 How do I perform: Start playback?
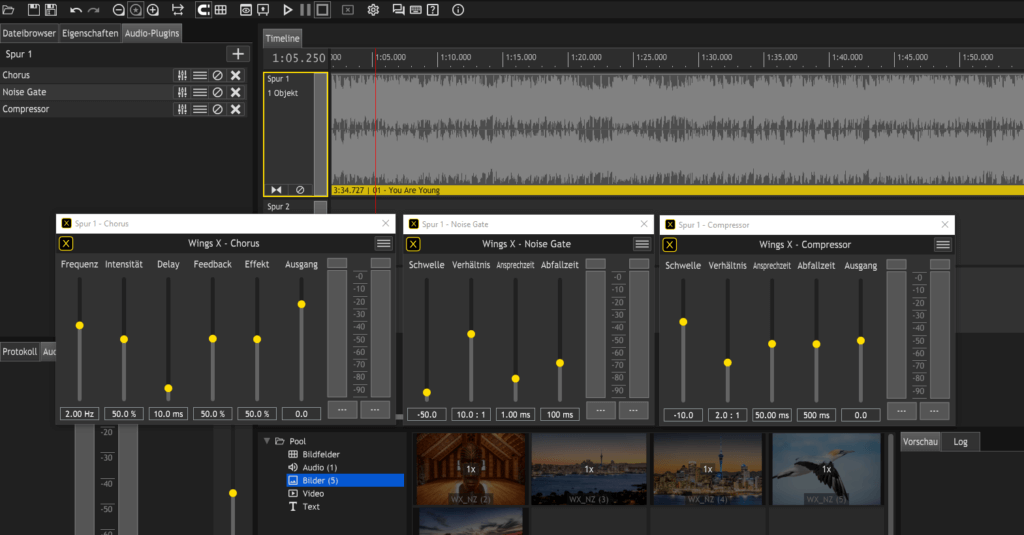288,10
